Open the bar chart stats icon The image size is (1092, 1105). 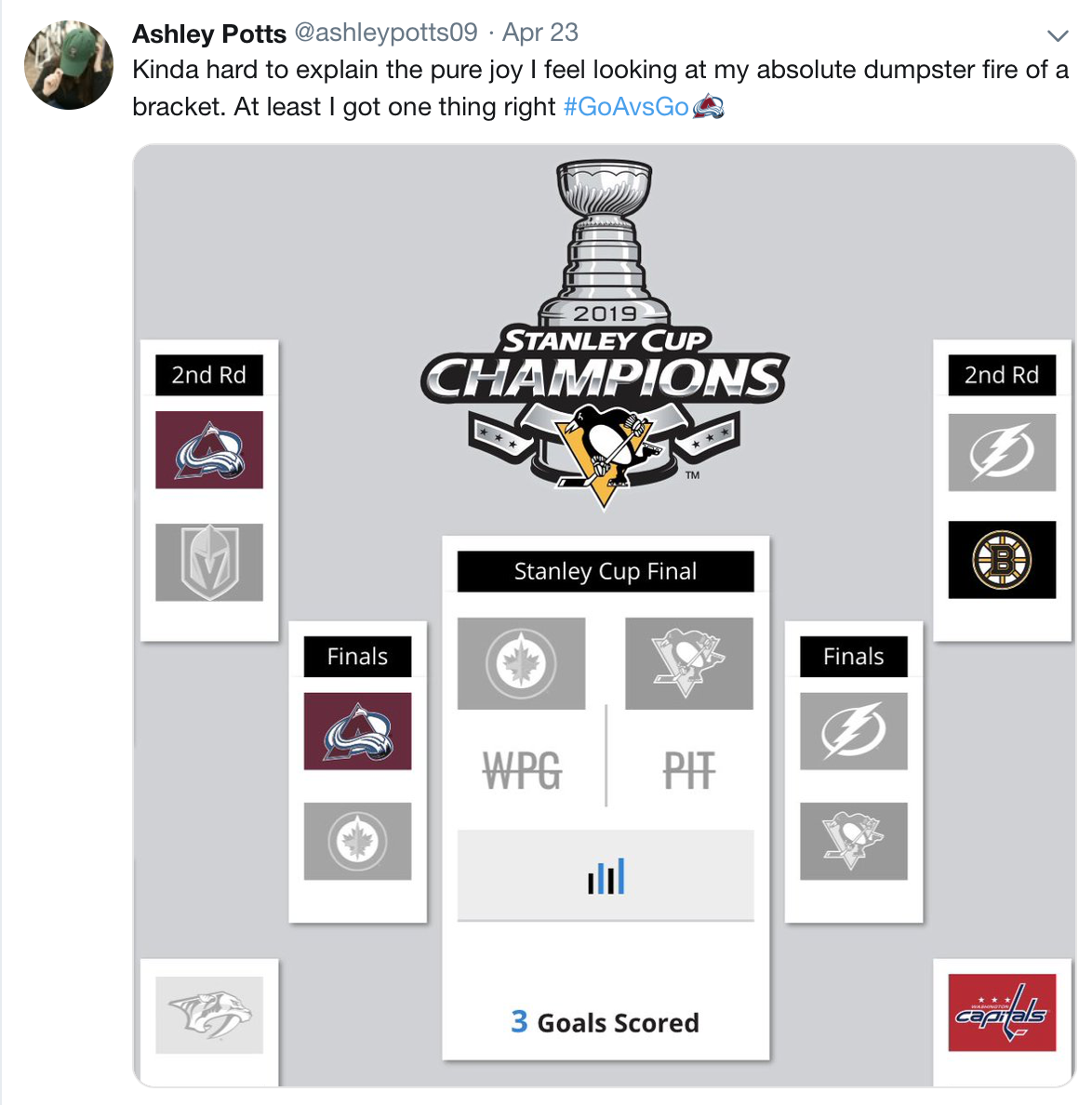pos(606,875)
